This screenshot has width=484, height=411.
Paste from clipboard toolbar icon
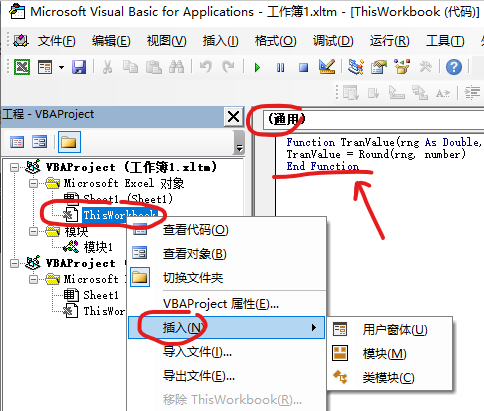pyautogui.click(x=154, y=67)
